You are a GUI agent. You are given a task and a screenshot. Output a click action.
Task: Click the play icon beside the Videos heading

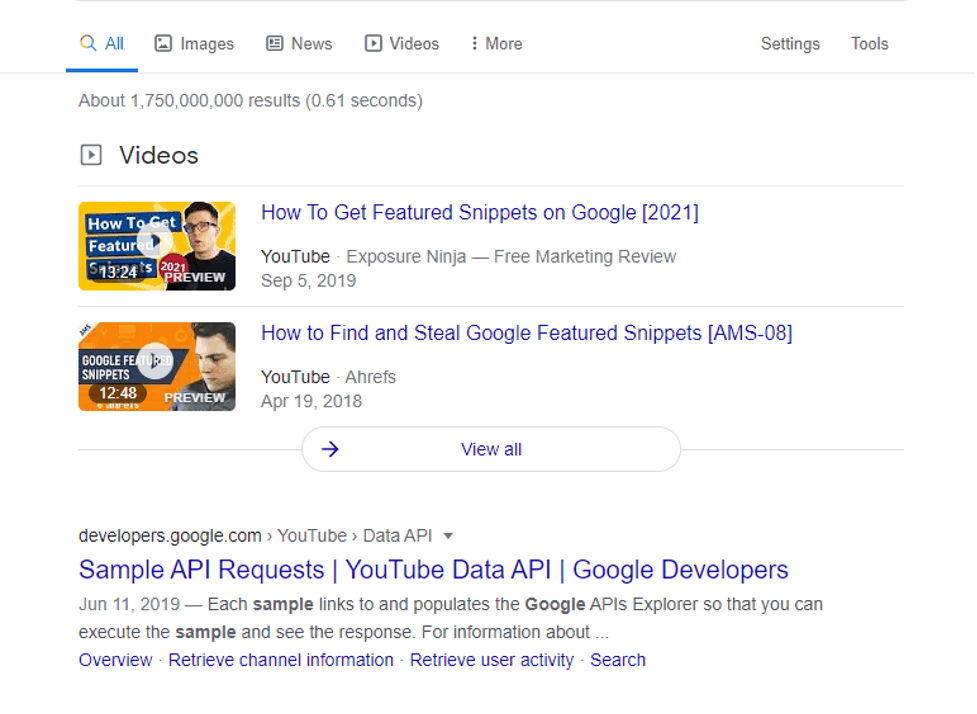(x=92, y=155)
